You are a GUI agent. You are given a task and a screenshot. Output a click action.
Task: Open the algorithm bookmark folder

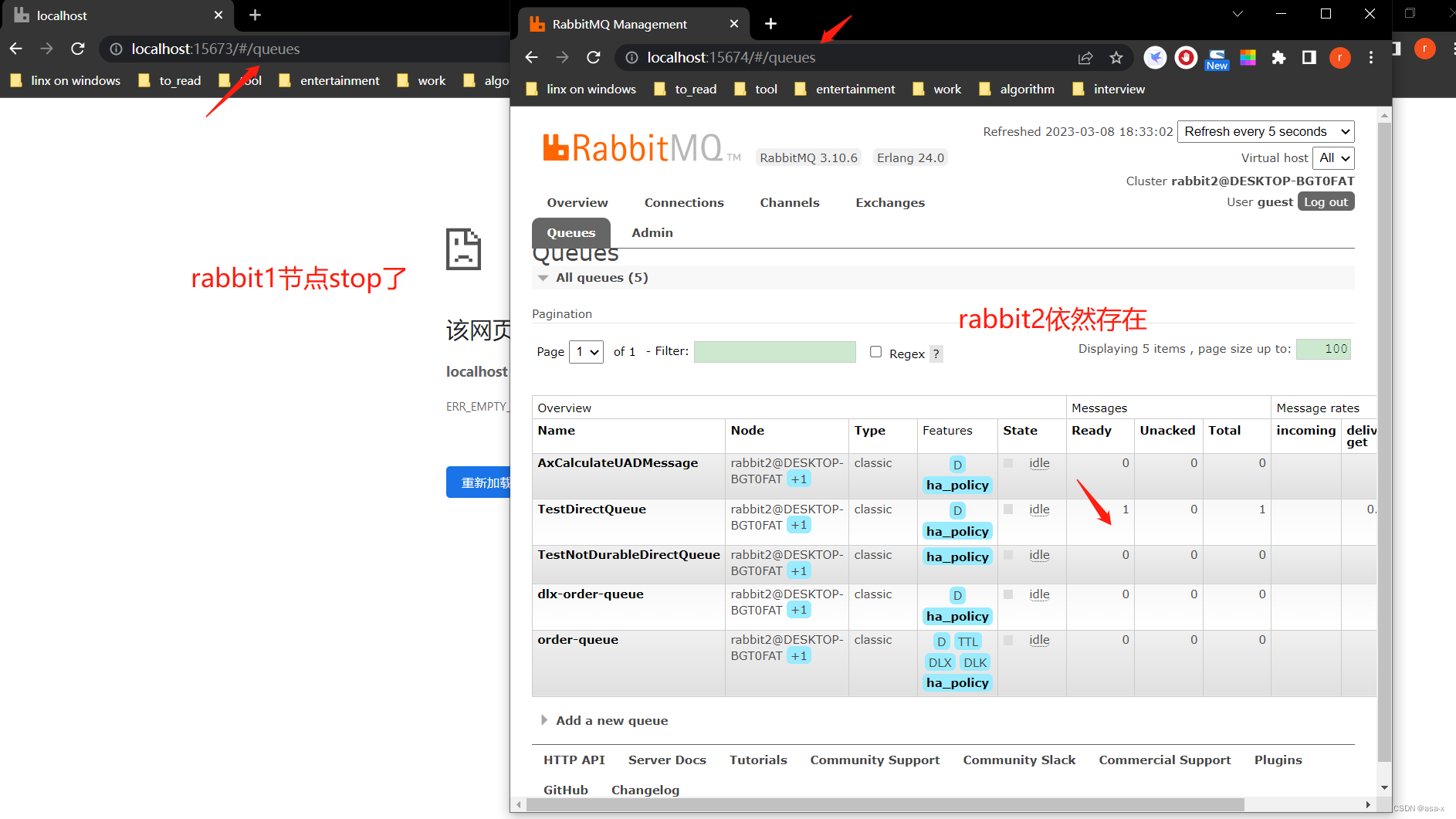point(1017,90)
